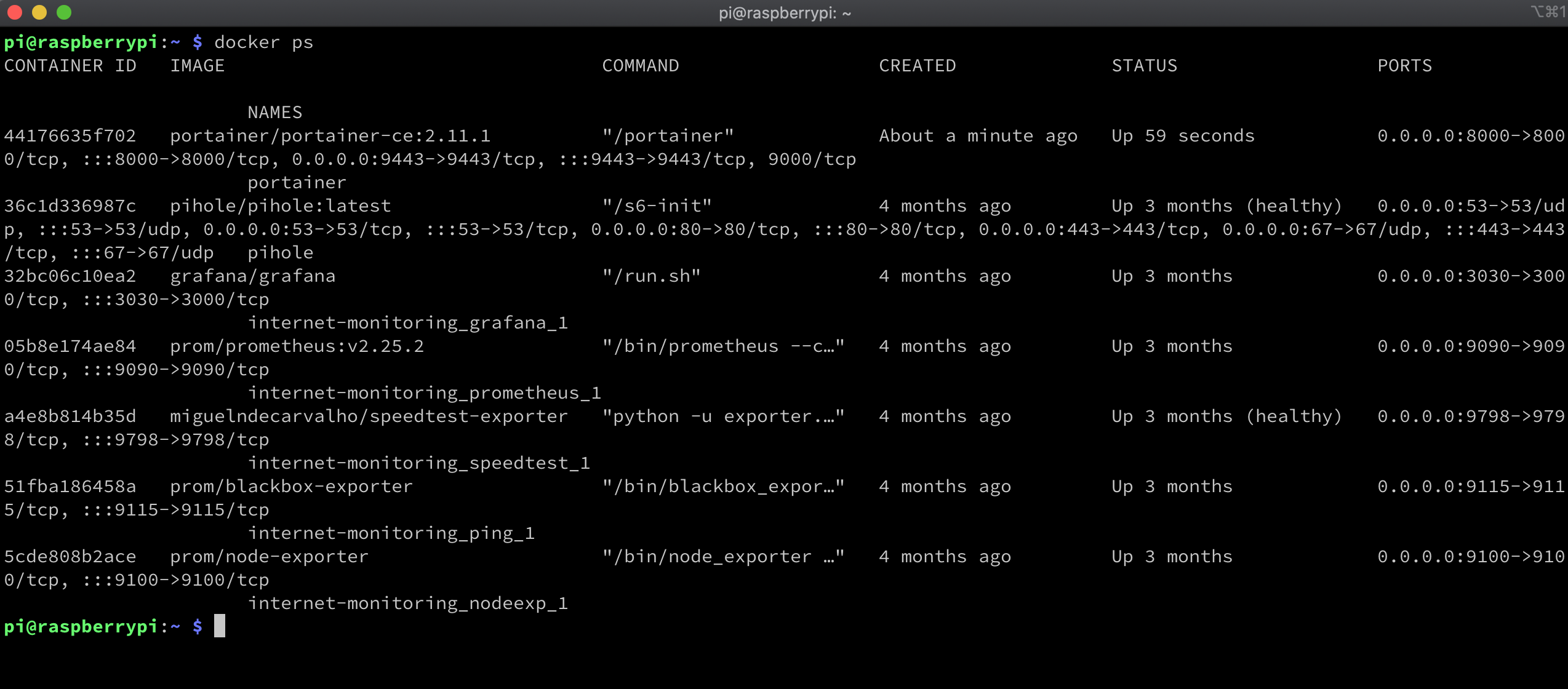Select the internet-monitoring_prometheus_1 container name
The height and width of the screenshot is (689, 1568).
[x=425, y=392]
